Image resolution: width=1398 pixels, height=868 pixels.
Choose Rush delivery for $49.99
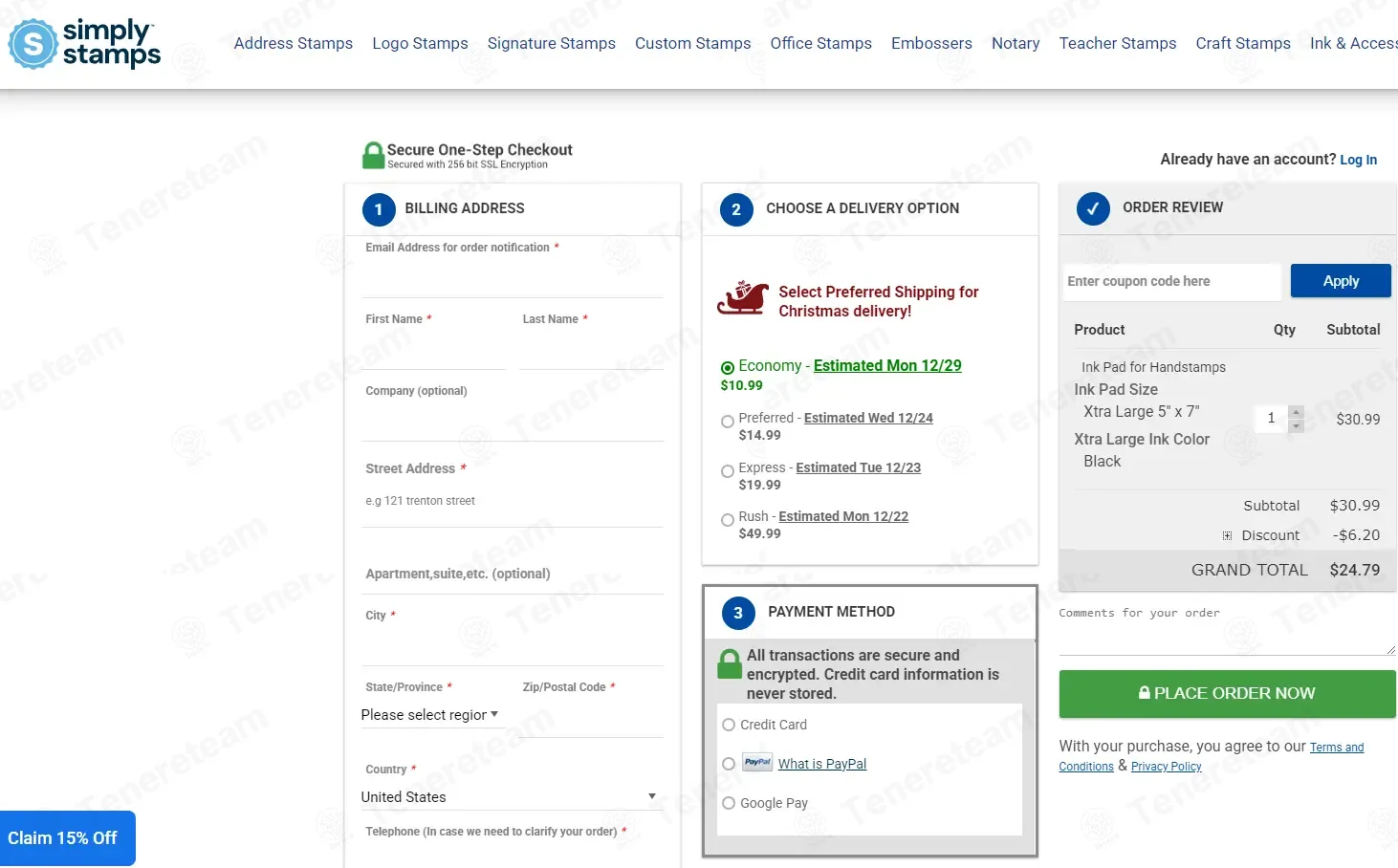(728, 520)
